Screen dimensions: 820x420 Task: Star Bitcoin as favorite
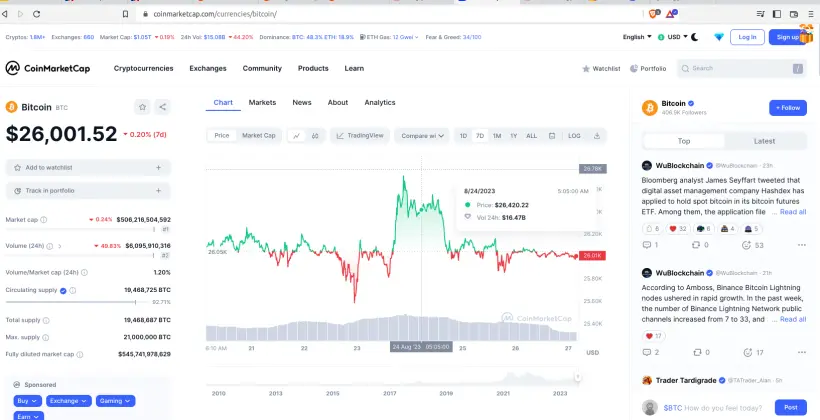click(x=142, y=107)
